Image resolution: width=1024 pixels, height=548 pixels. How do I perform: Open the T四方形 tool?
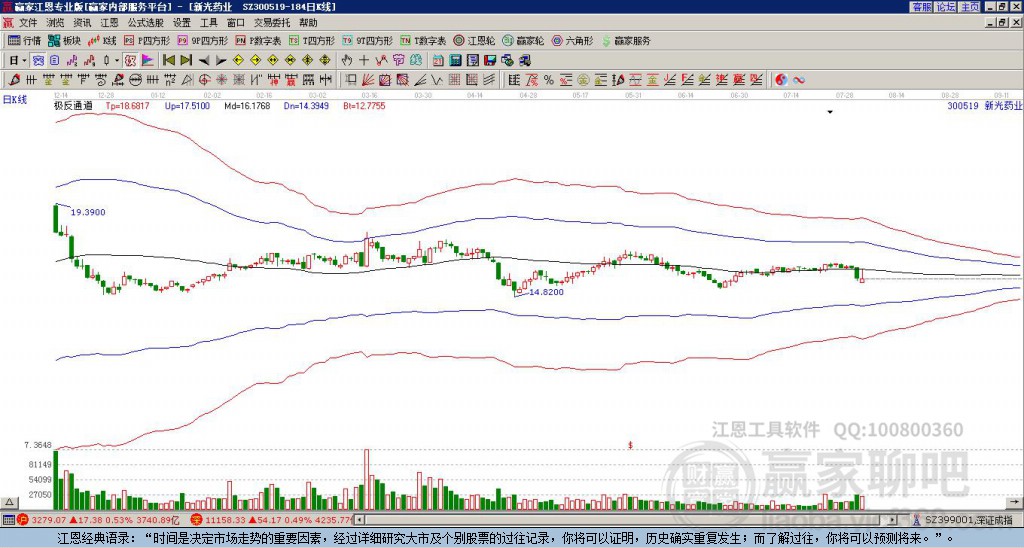[x=312, y=40]
